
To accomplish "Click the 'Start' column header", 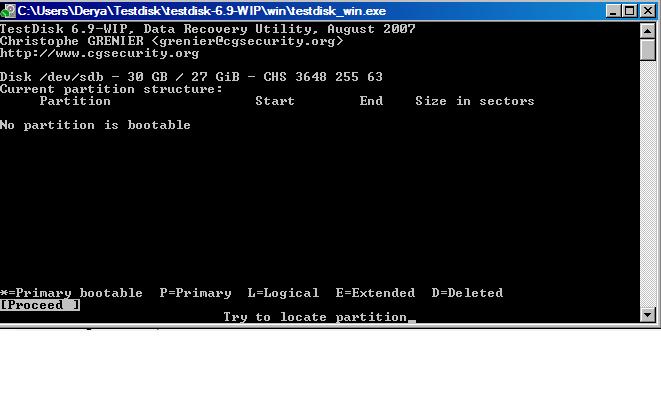I will (275, 101).
